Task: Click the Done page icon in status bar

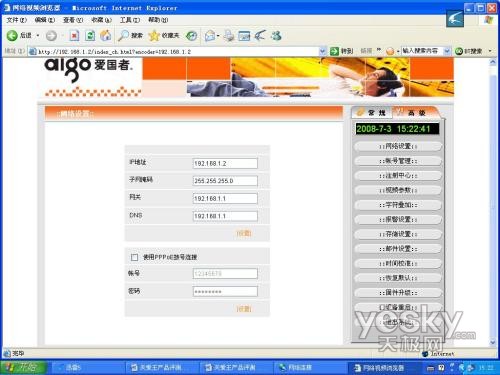Action: (x=7, y=353)
